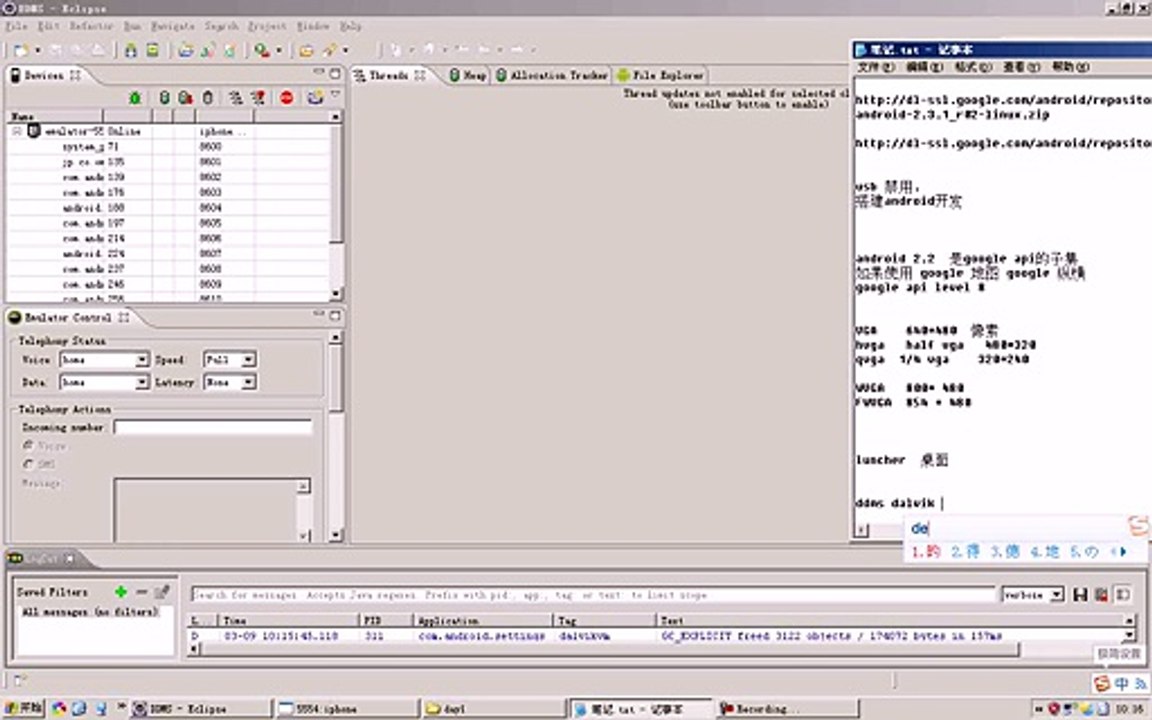The image size is (1152, 720).
Task: Remove the selected LogCat filter with the minus icon
Action: (142, 591)
